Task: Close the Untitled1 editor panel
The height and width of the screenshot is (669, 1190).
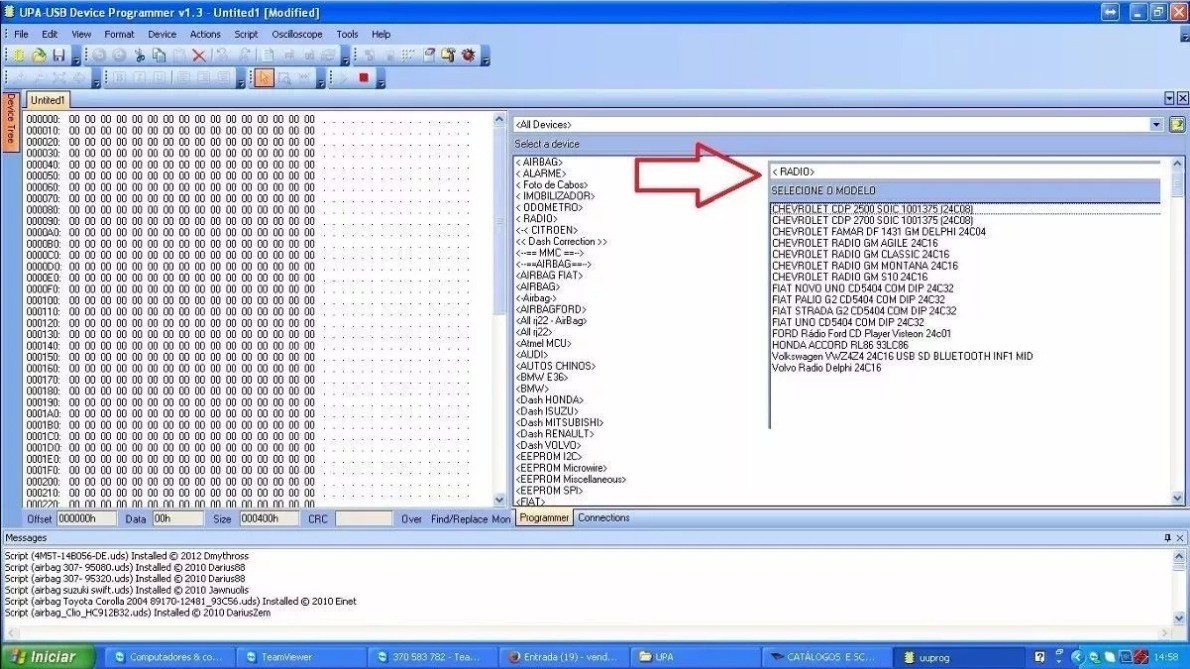Action: pos(1182,98)
